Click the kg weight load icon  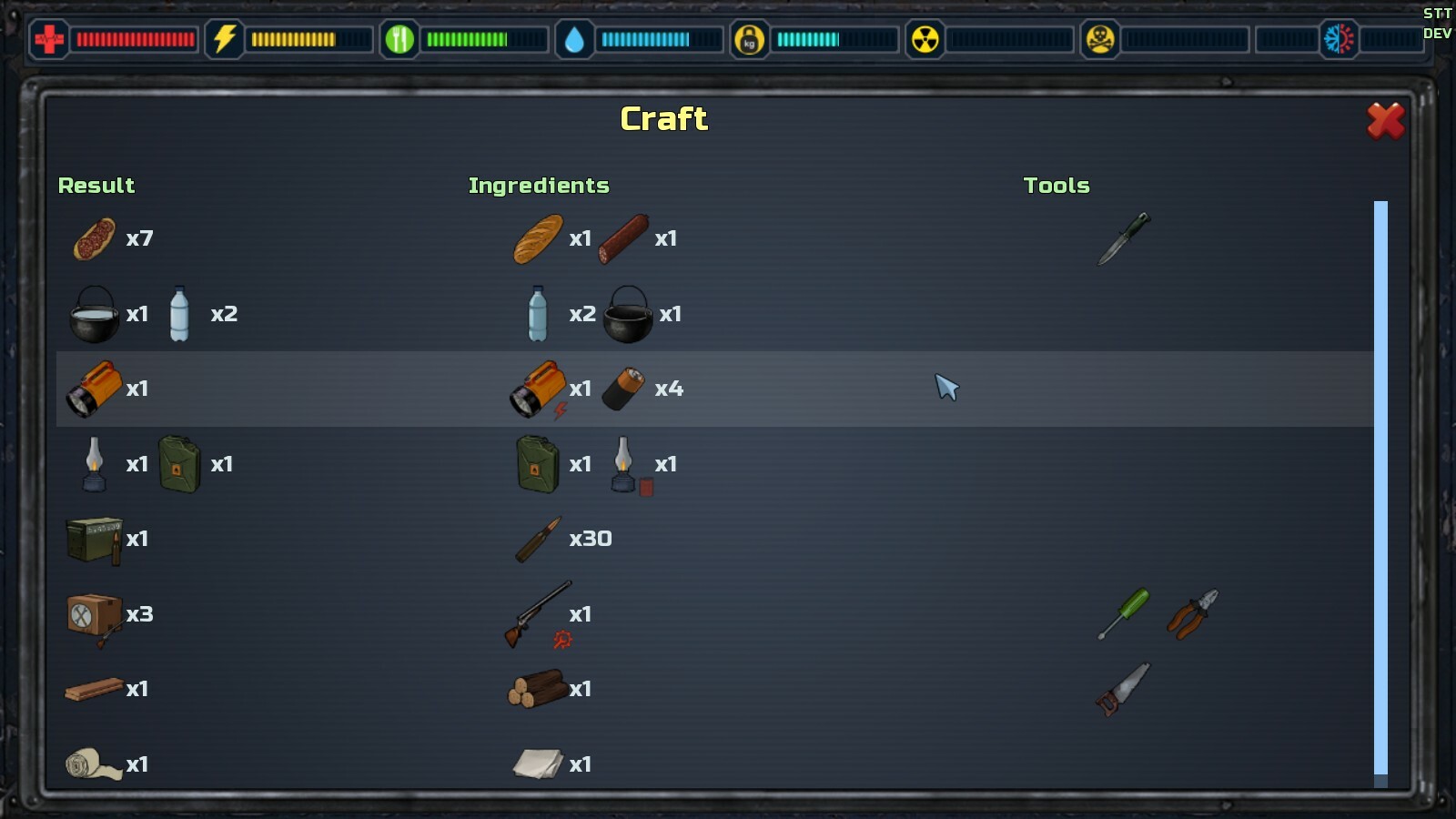point(749,39)
